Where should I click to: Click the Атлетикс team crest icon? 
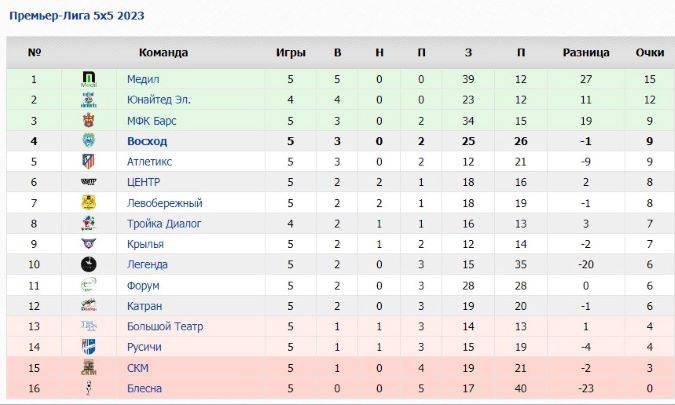pos(88,162)
